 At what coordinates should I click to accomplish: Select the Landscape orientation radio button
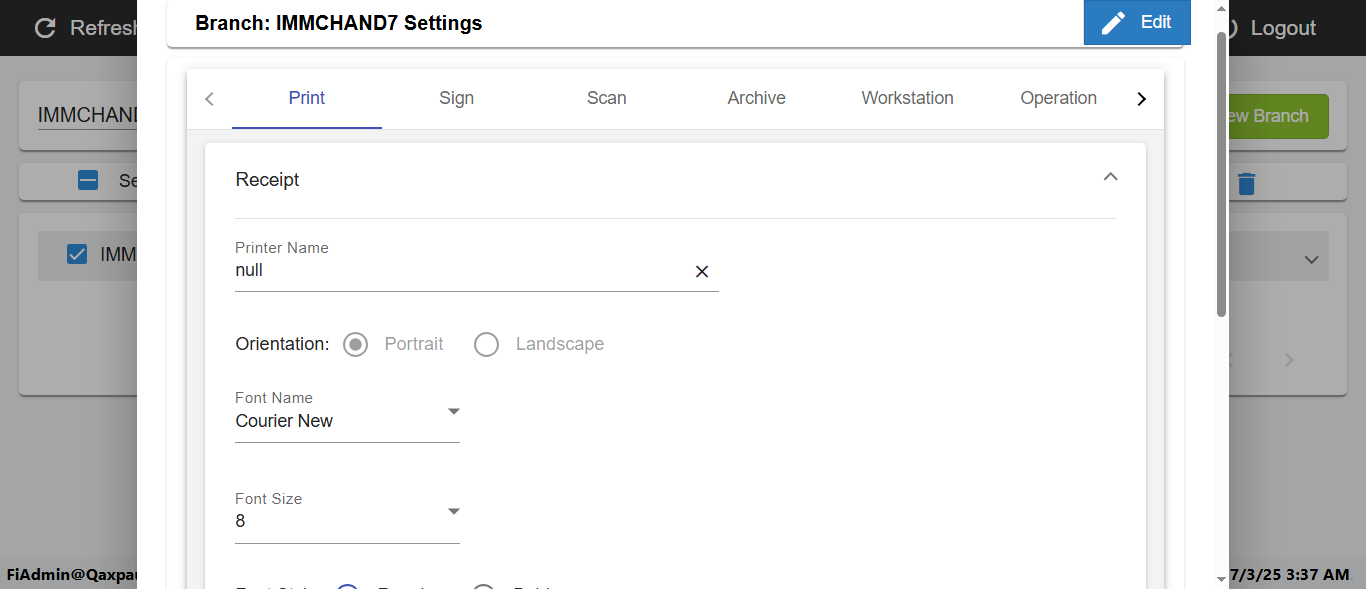click(x=487, y=345)
